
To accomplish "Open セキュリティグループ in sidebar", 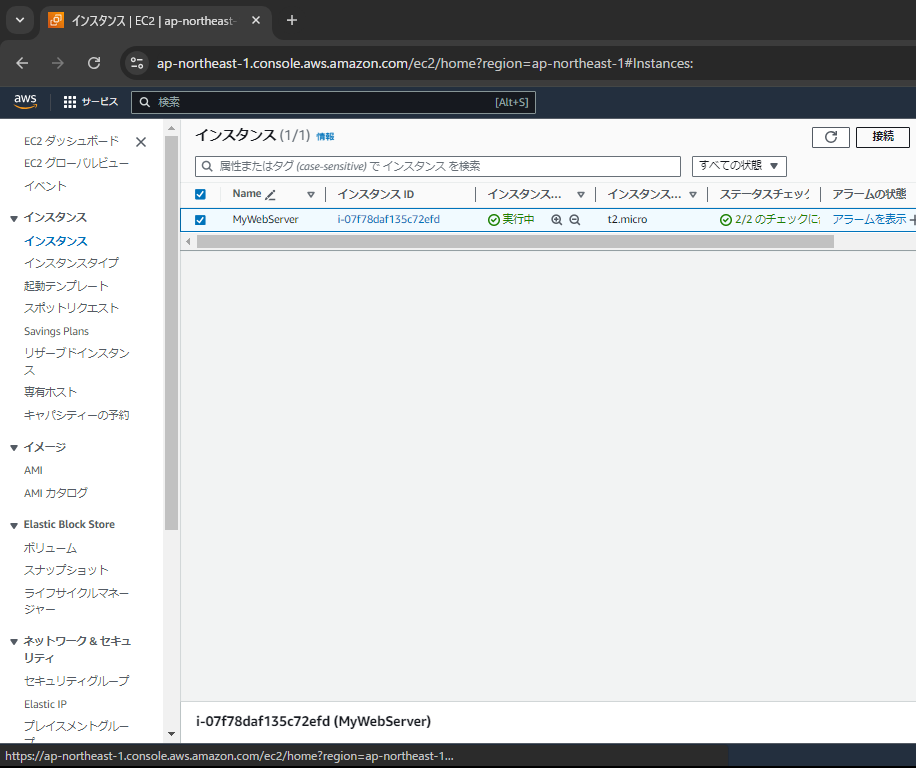I will click(x=77, y=680).
